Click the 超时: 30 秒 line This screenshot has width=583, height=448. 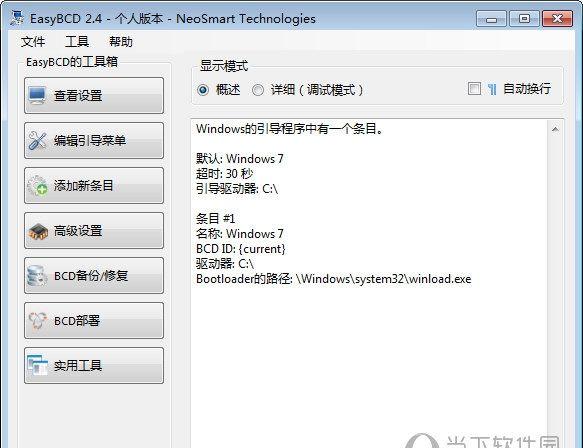tap(225, 174)
